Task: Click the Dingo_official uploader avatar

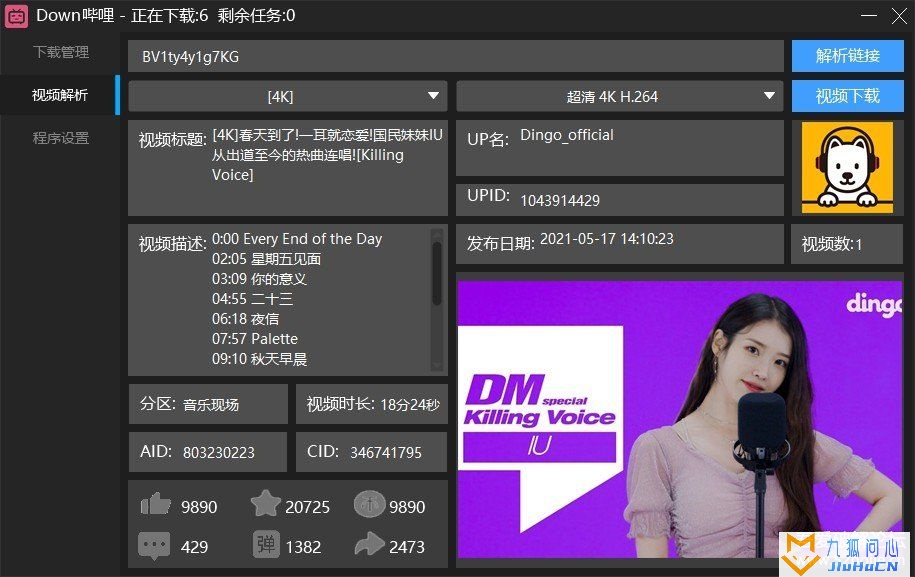Action: pyautogui.click(x=847, y=167)
